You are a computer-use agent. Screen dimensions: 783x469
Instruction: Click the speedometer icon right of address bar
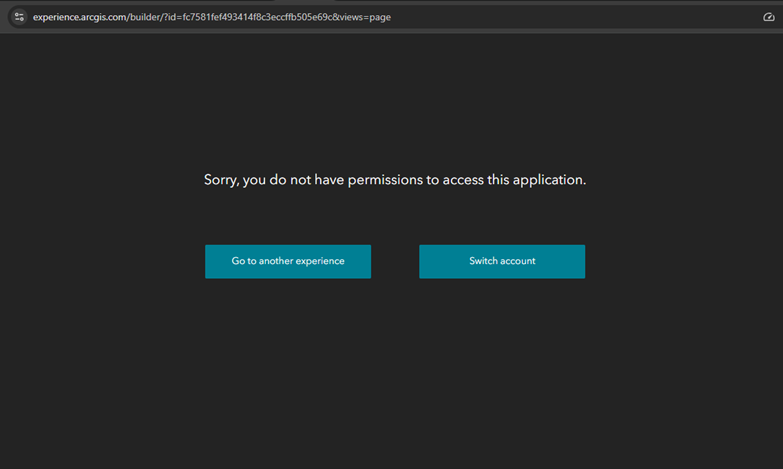(x=769, y=17)
